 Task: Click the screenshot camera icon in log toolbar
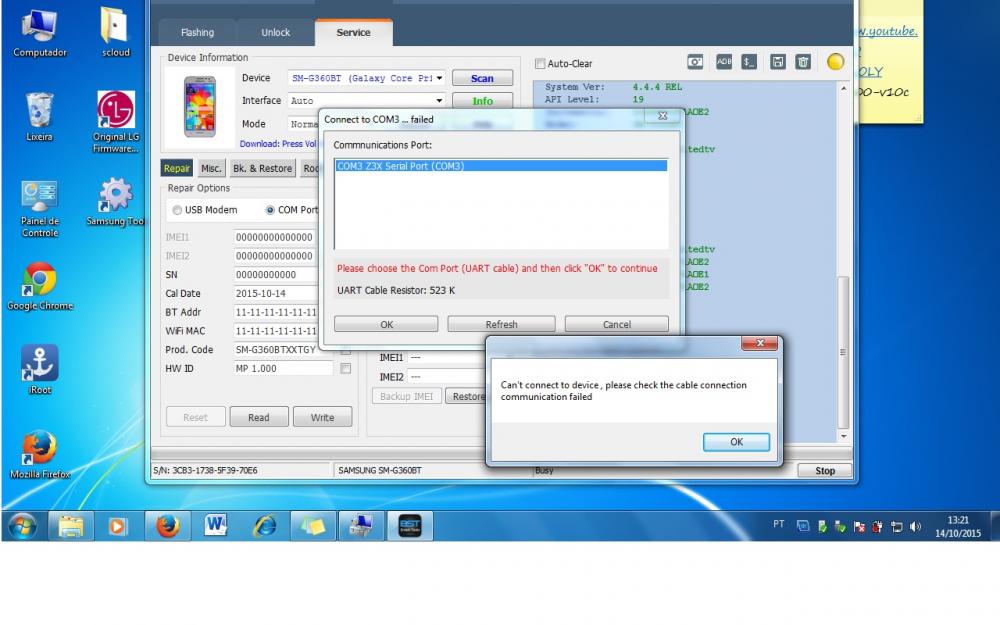695,62
